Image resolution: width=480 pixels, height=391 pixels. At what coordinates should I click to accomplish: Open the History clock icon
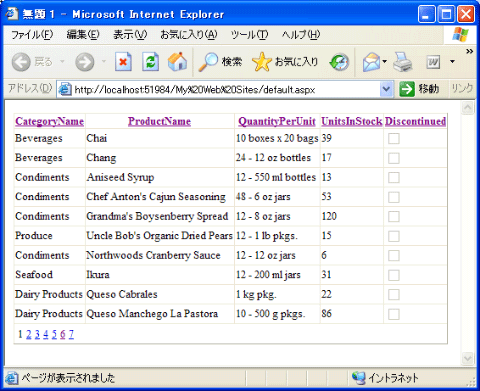pos(339,62)
